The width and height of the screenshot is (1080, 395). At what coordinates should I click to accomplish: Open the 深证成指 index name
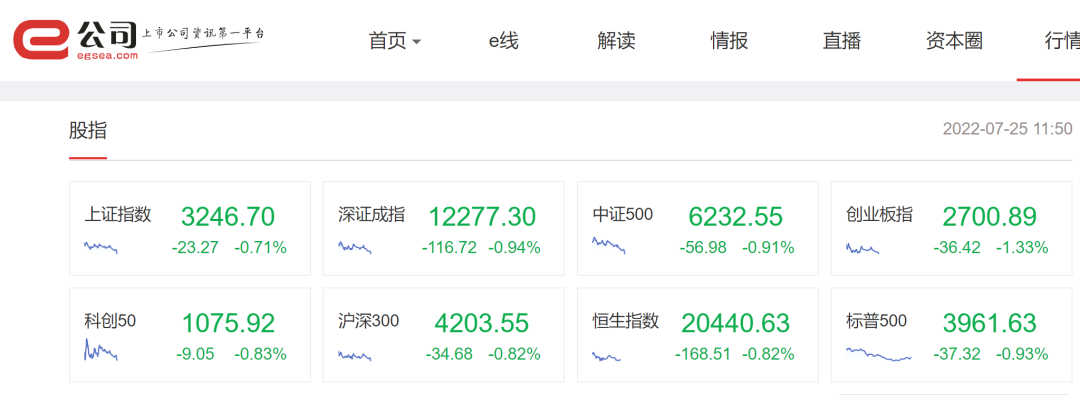[372, 214]
